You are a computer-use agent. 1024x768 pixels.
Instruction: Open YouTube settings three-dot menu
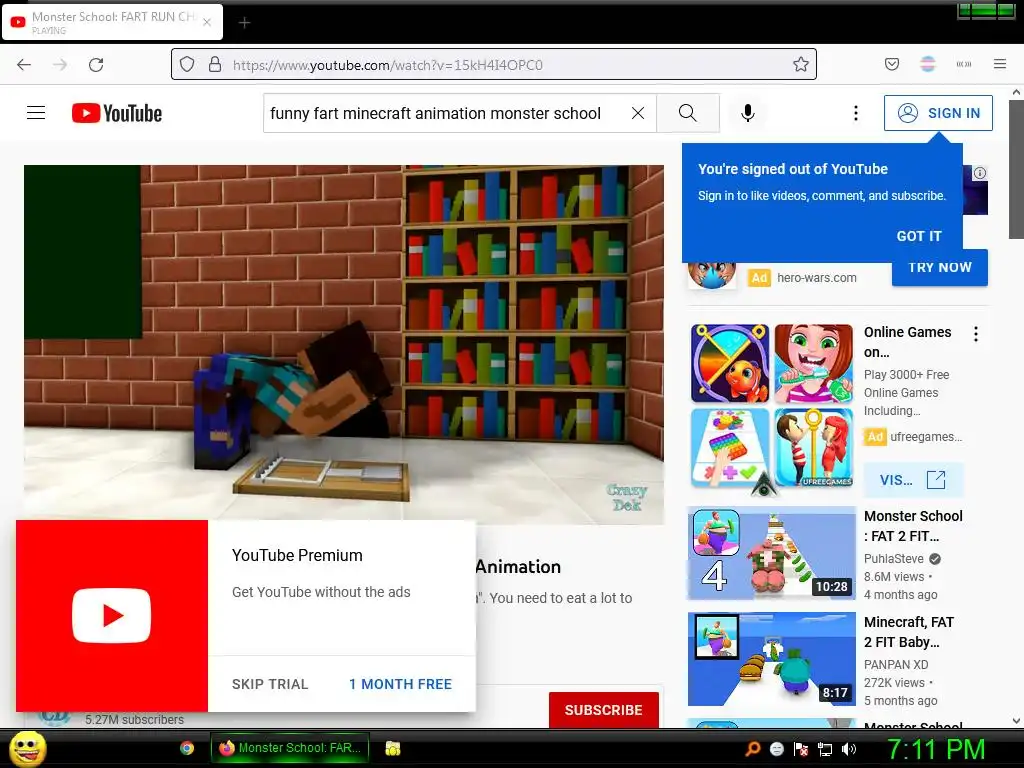(856, 113)
